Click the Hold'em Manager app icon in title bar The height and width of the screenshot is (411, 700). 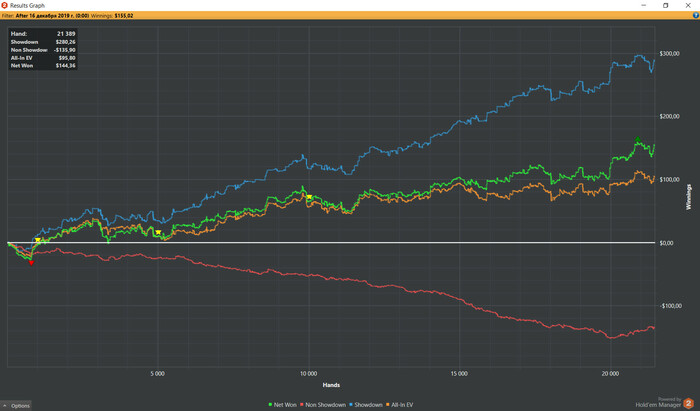tap(4, 5)
